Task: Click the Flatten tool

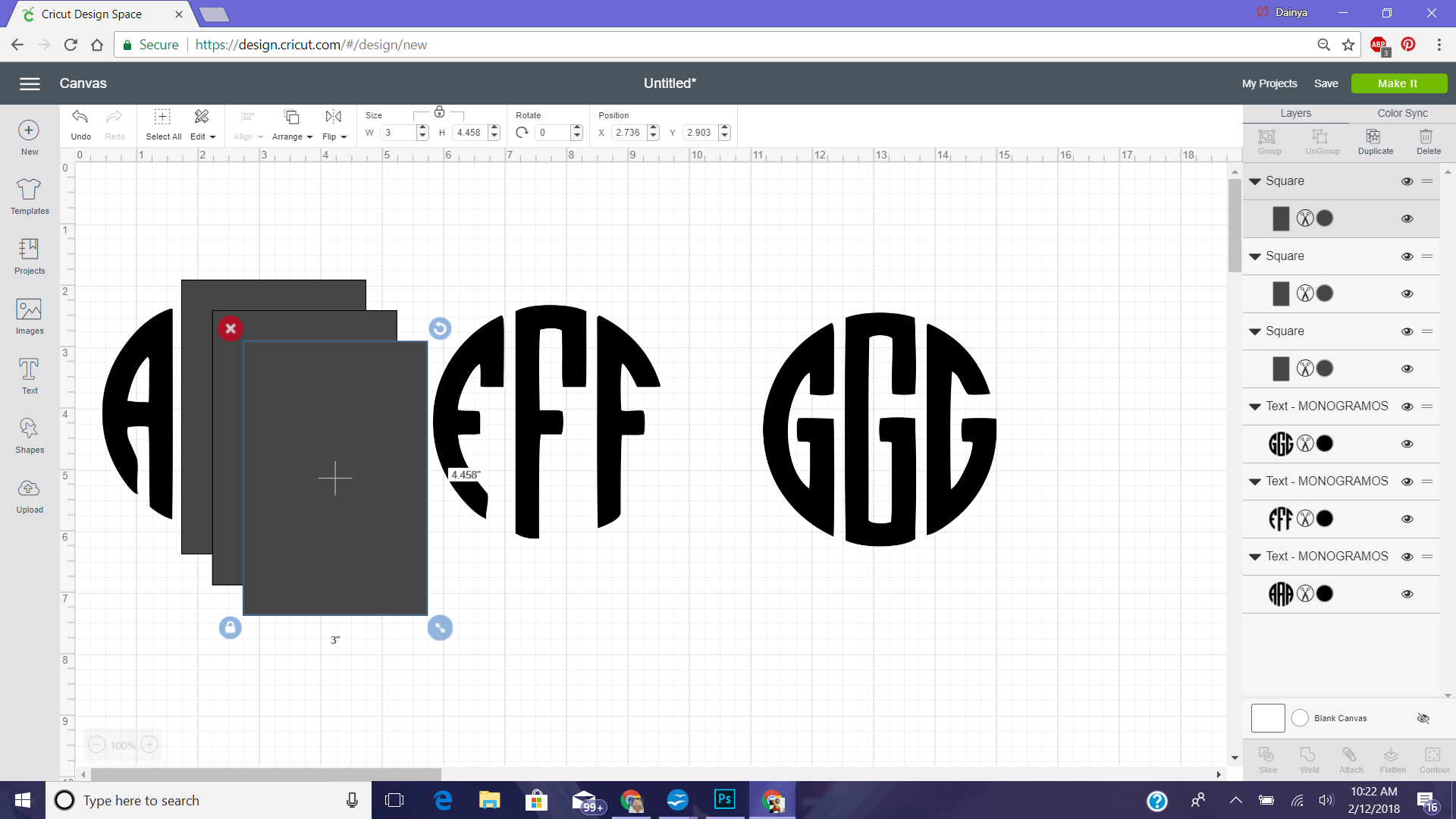Action: click(x=1392, y=760)
